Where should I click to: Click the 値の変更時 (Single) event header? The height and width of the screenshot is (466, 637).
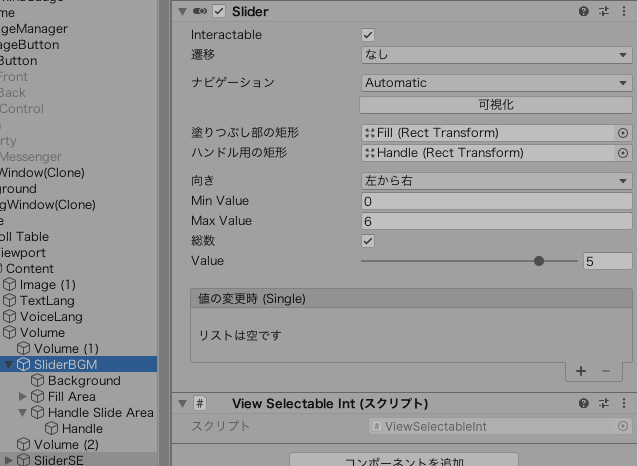click(x=411, y=298)
